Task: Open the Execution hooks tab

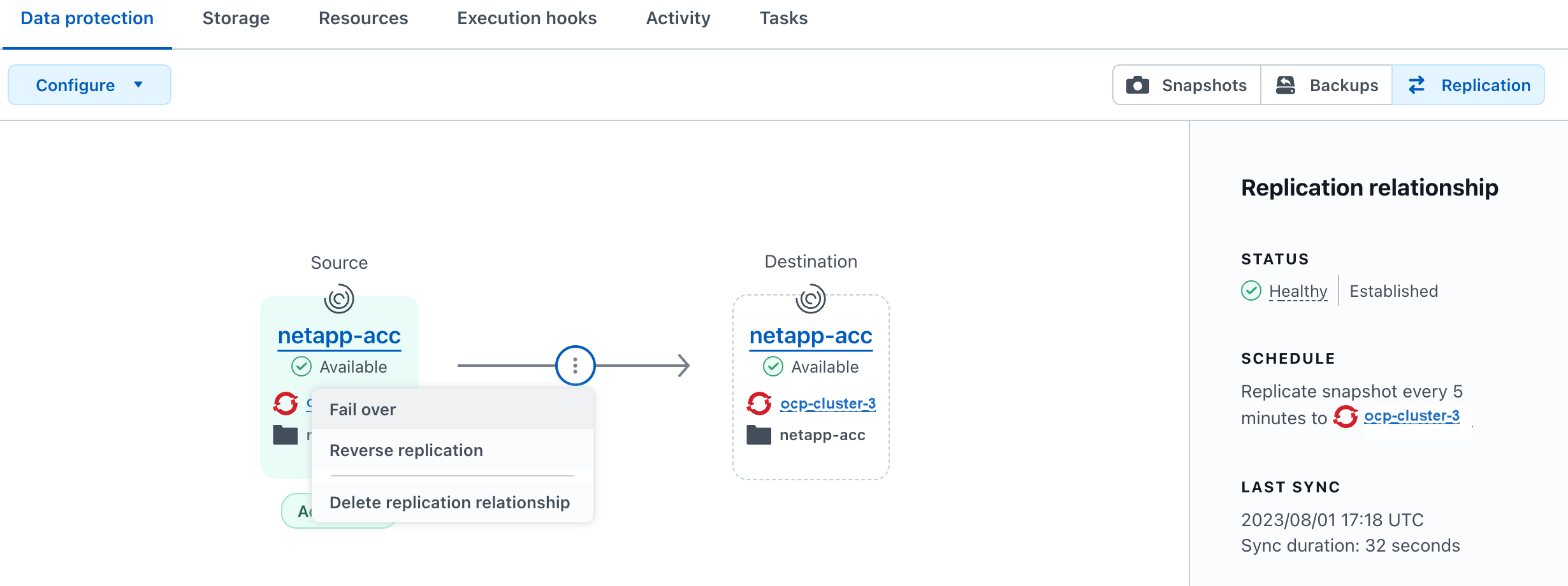Action: (526, 18)
